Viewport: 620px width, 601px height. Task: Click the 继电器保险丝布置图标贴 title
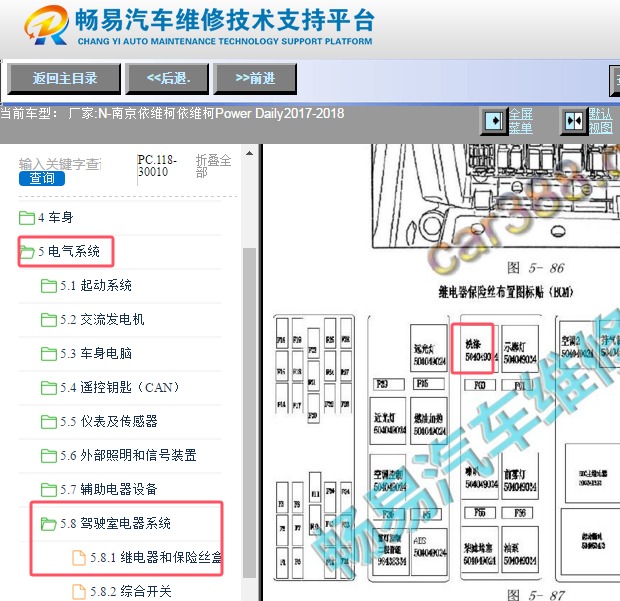point(505,292)
